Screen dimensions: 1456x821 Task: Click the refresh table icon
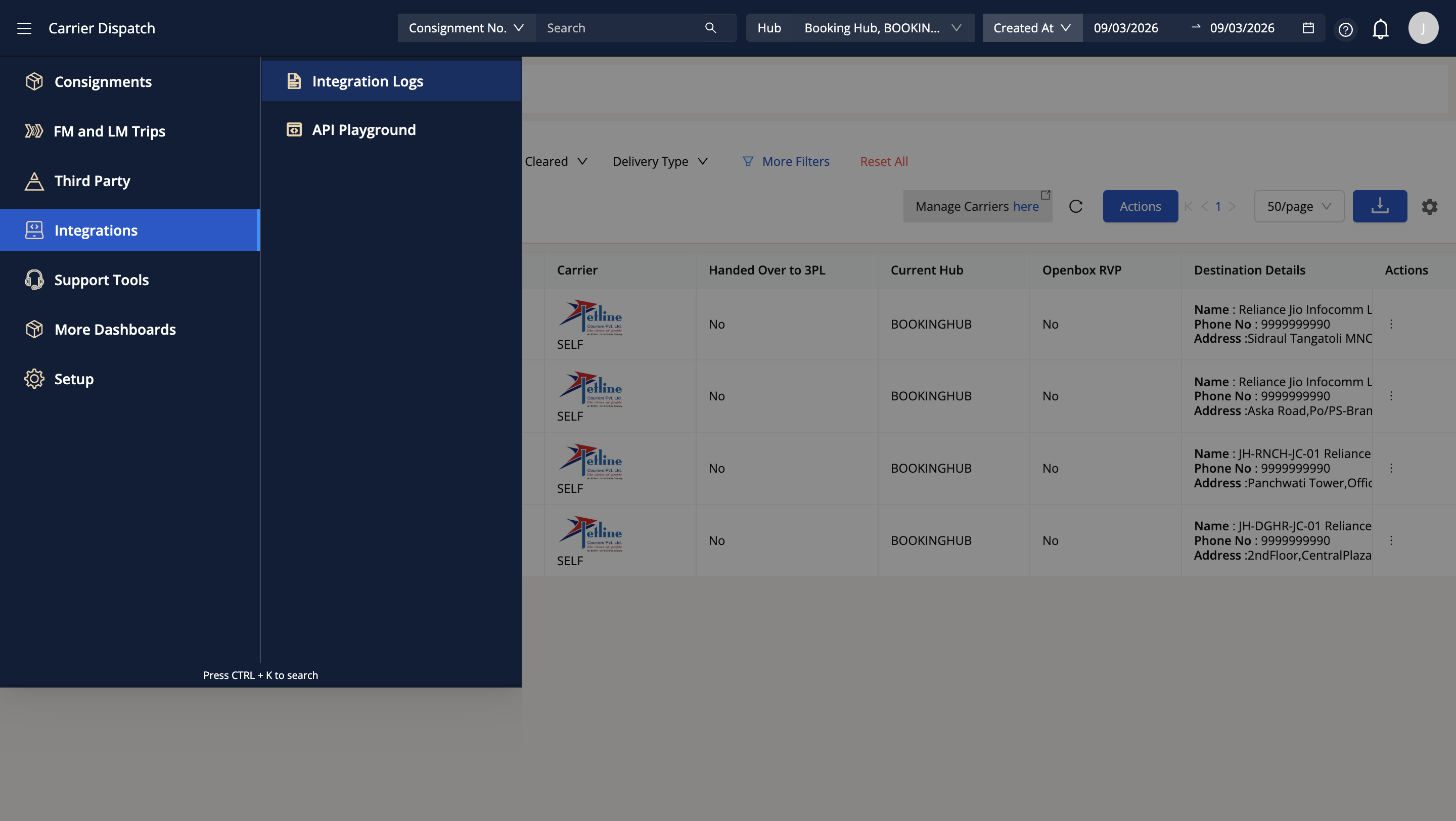1076,206
